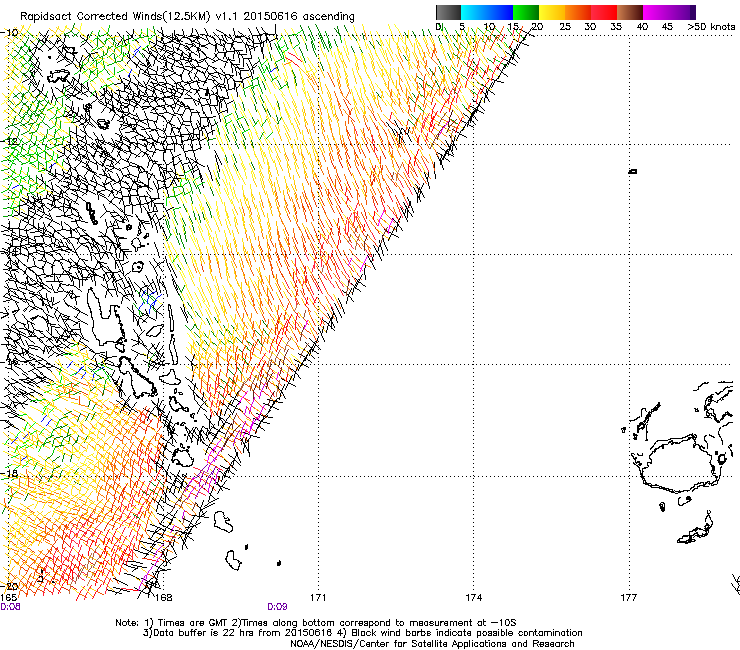740x650 pixels.
Task: Click the red 30-35 knots legend segment
Action: click(604, 12)
